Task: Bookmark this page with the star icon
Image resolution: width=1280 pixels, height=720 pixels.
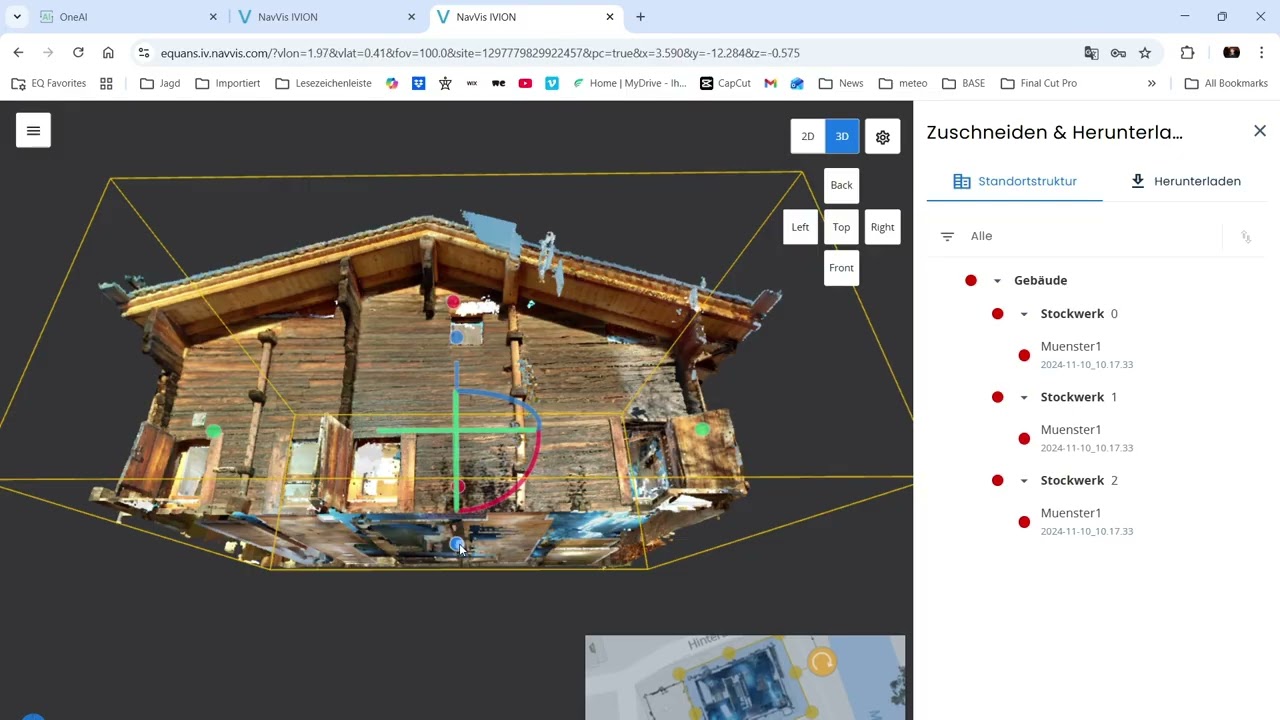Action: (x=1145, y=53)
